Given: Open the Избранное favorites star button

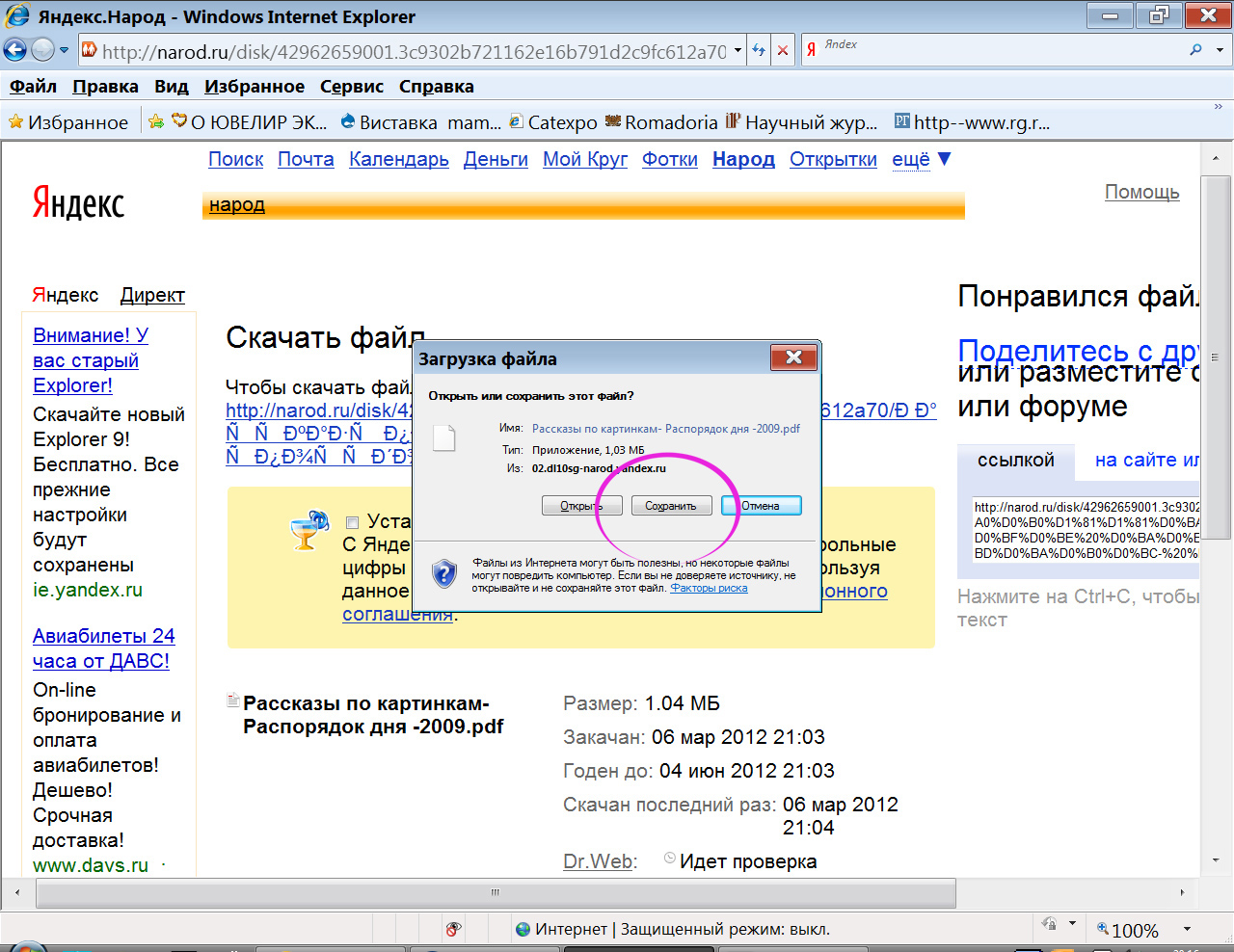Looking at the screenshot, I should (67, 122).
